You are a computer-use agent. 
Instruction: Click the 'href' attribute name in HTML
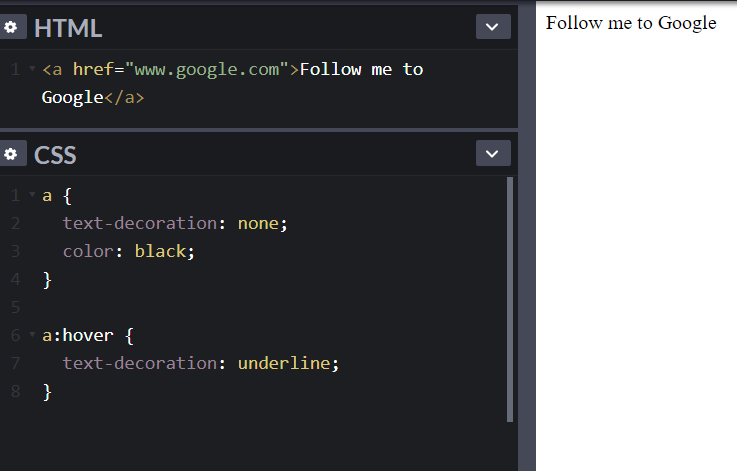click(x=93, y=69)
